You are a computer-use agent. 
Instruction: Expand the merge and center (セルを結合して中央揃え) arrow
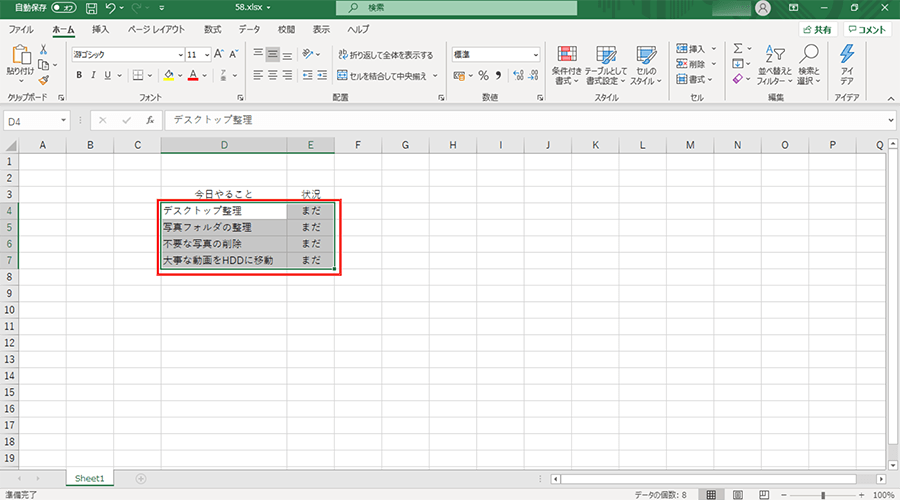coord(435,75)
